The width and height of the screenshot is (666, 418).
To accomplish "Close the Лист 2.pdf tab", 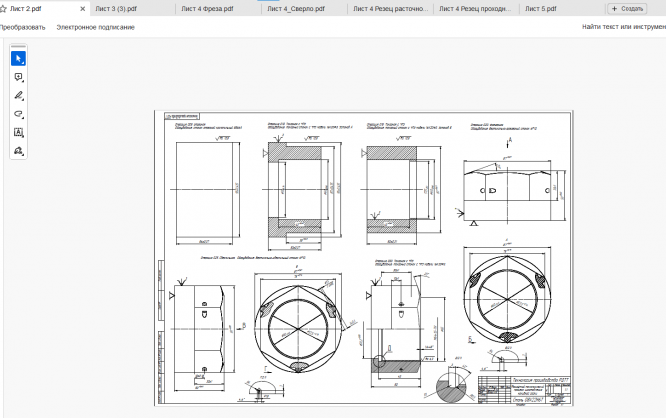I will click(x=82, y=8).
